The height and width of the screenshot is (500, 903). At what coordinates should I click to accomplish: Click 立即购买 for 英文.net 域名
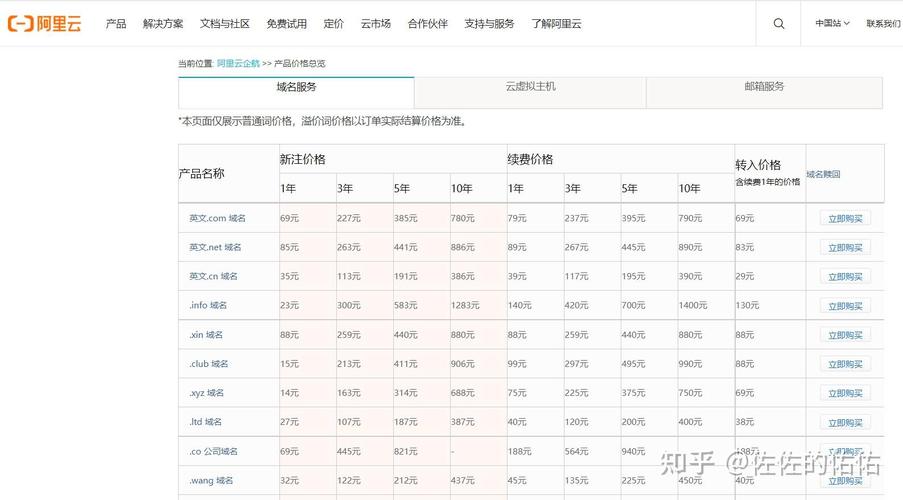click(x=845, y=248)
